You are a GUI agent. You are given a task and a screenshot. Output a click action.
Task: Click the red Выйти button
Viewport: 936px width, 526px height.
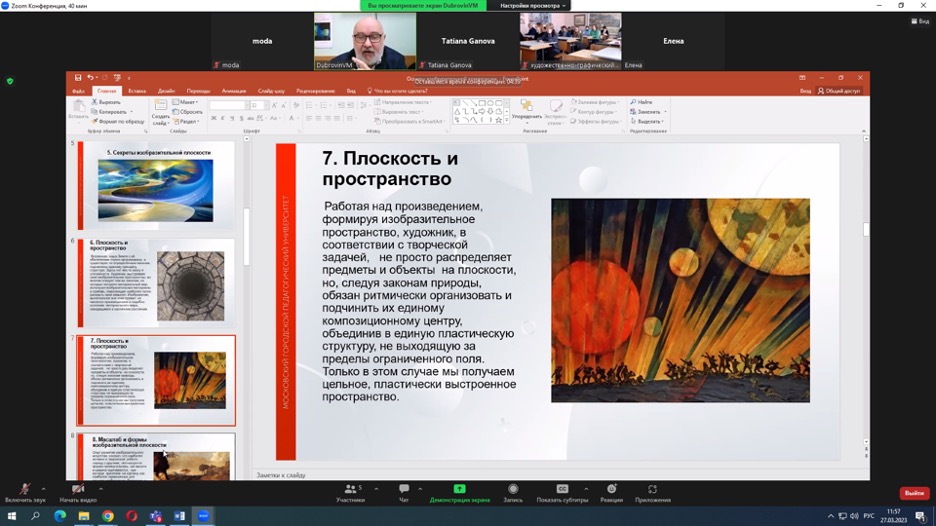(913, 493)
